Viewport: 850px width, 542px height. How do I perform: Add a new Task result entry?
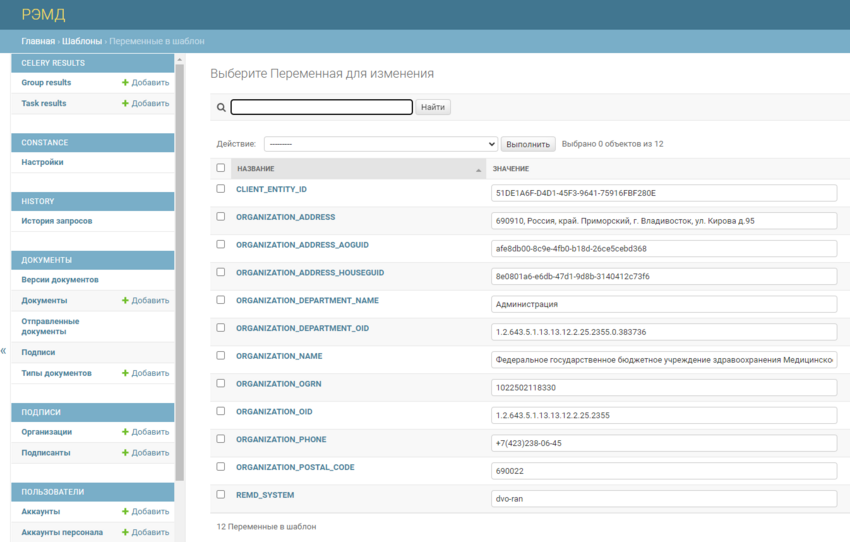point(145,103)
